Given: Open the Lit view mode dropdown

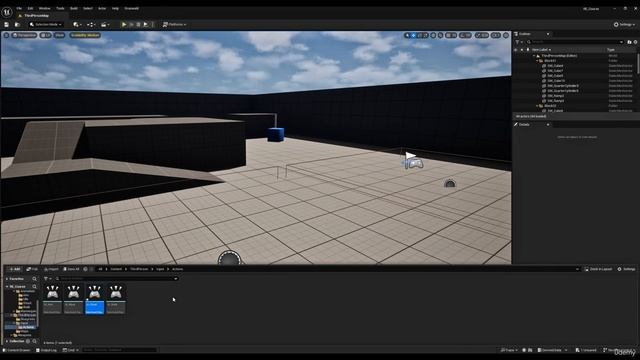Looking at the screenshot, I should [x=46, y=36].
